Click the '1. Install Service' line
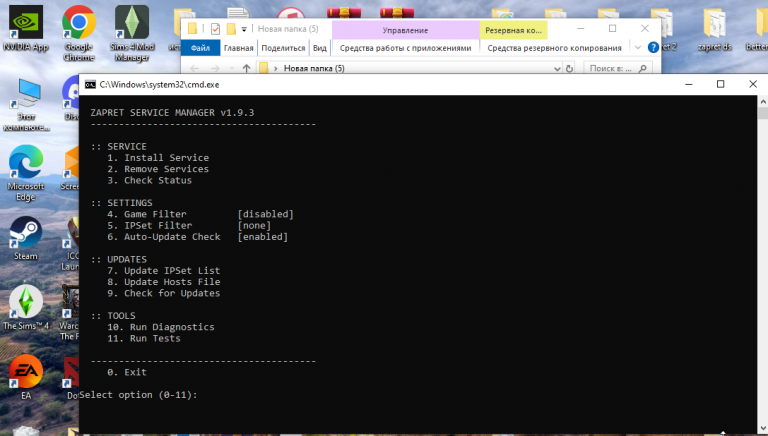This screenshot has width=768, height=436. (x=158, y=158)
